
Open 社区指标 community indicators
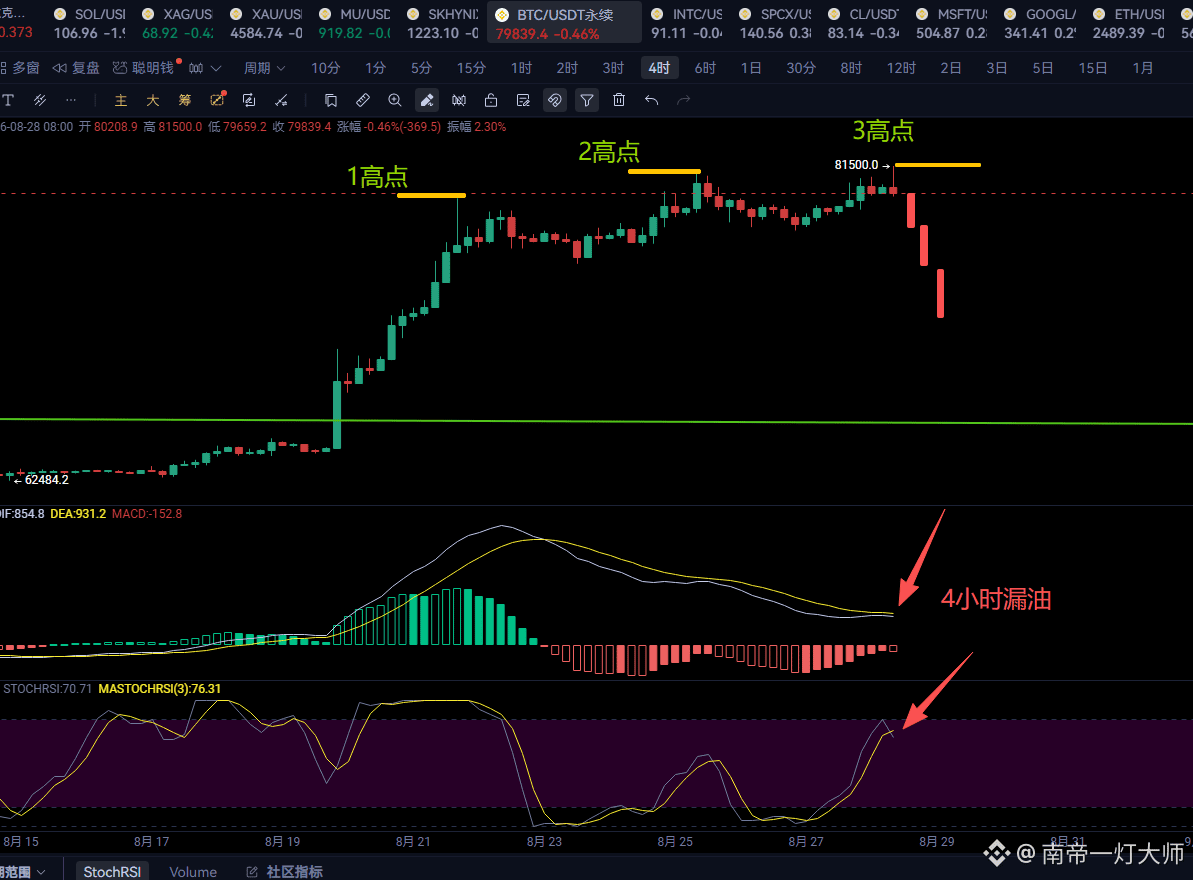(285, 871)
